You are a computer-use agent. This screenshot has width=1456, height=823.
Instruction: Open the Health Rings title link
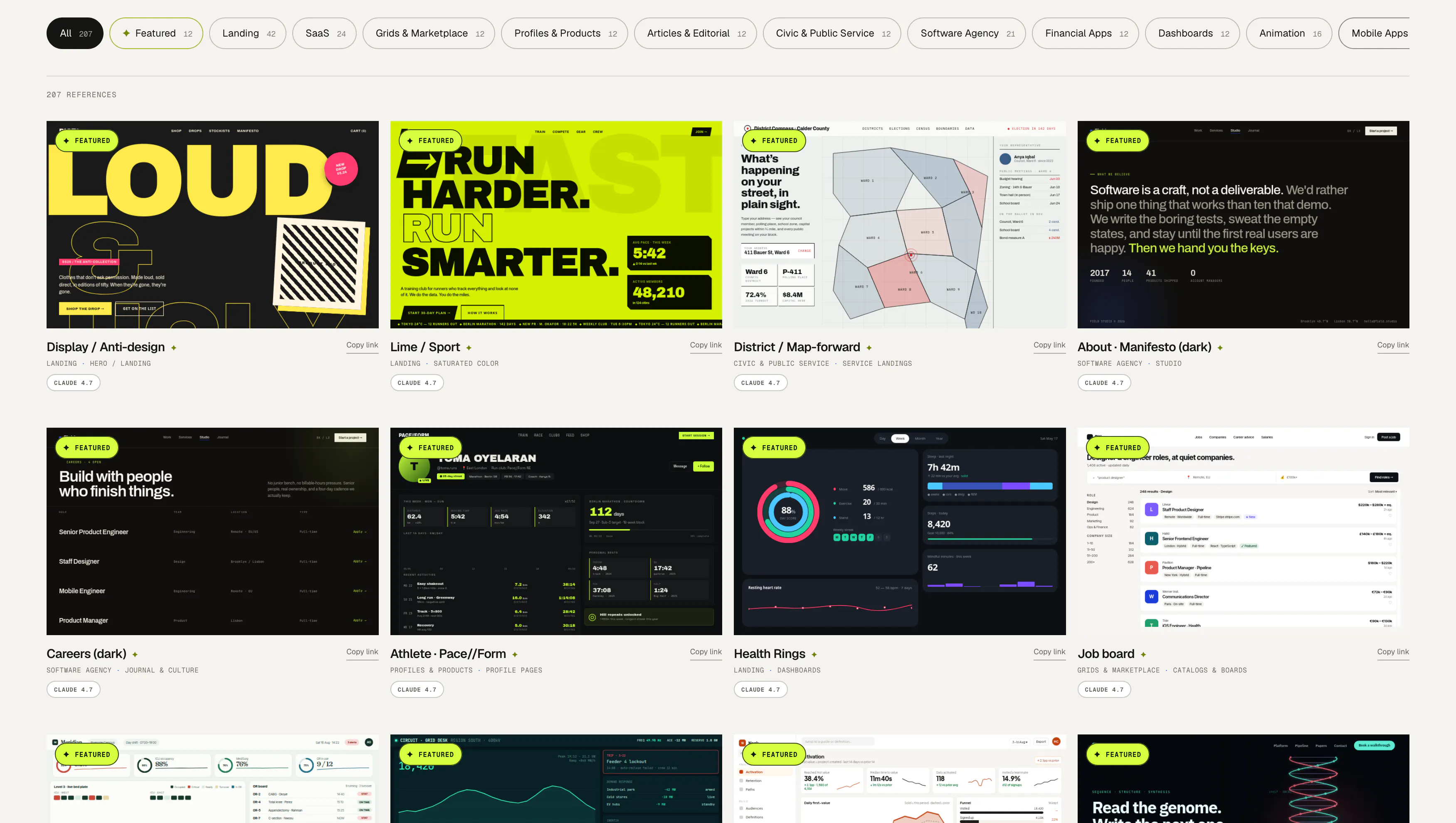point(770,654)
